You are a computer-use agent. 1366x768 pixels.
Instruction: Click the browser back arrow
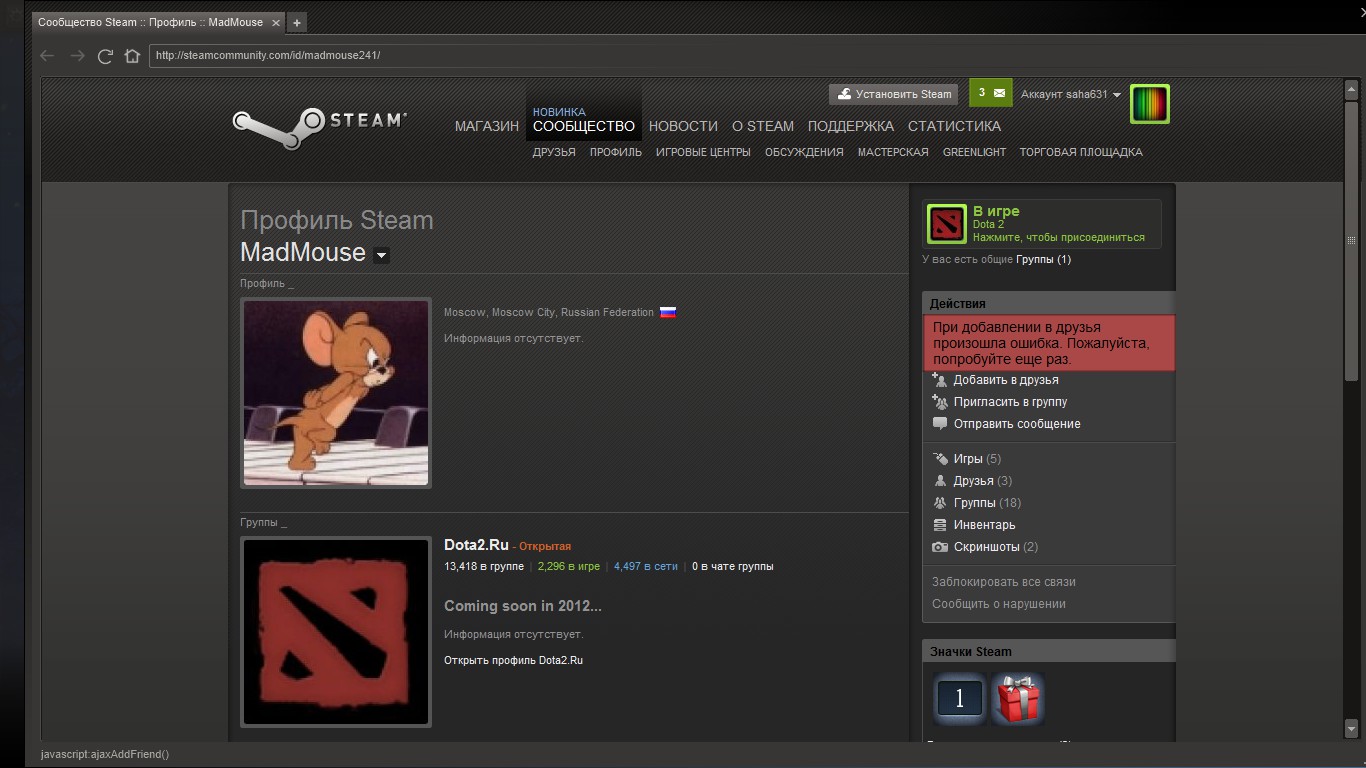tap(47, 56)
